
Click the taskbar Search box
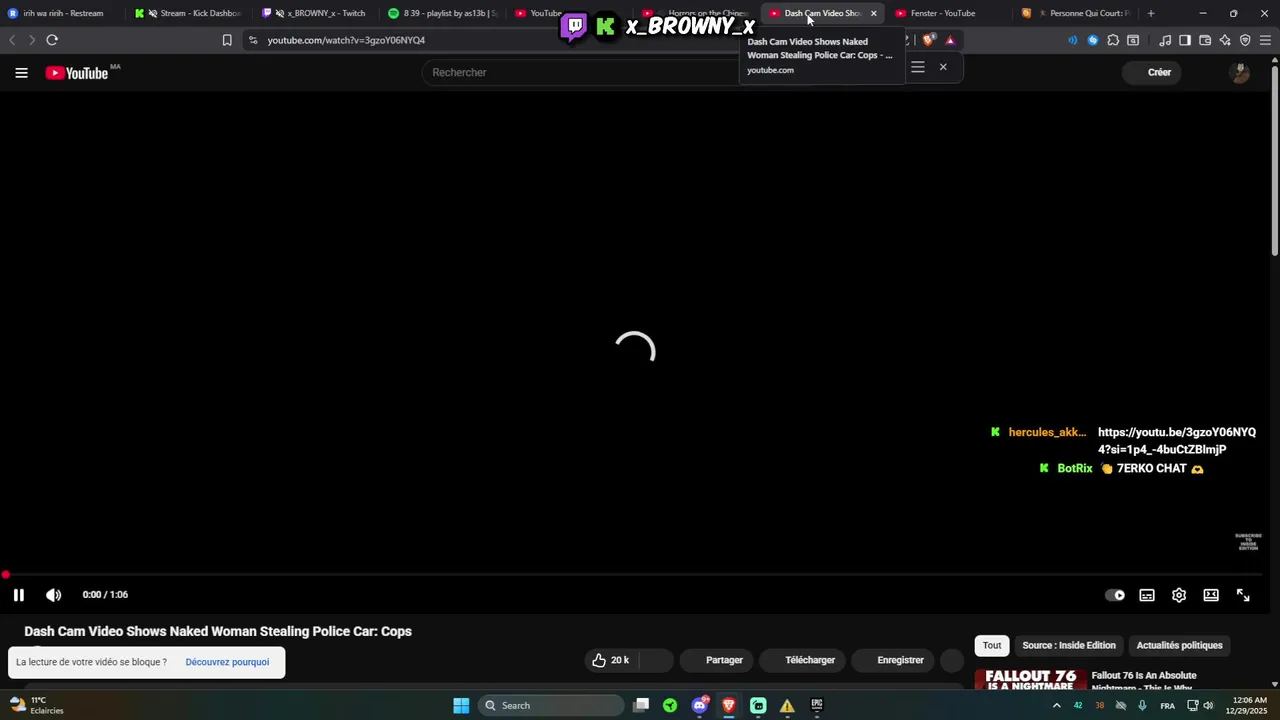(x=551, y=705)
